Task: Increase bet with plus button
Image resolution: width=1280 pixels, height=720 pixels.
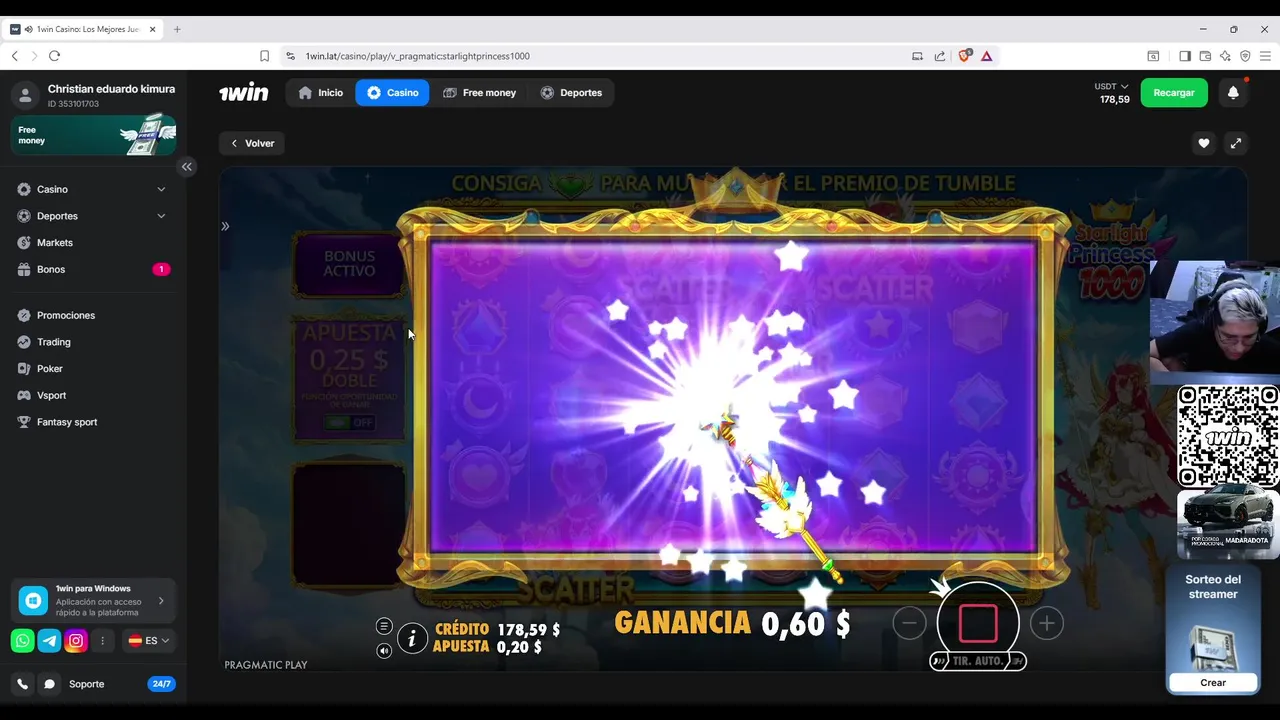Action: pos(1046,624)
